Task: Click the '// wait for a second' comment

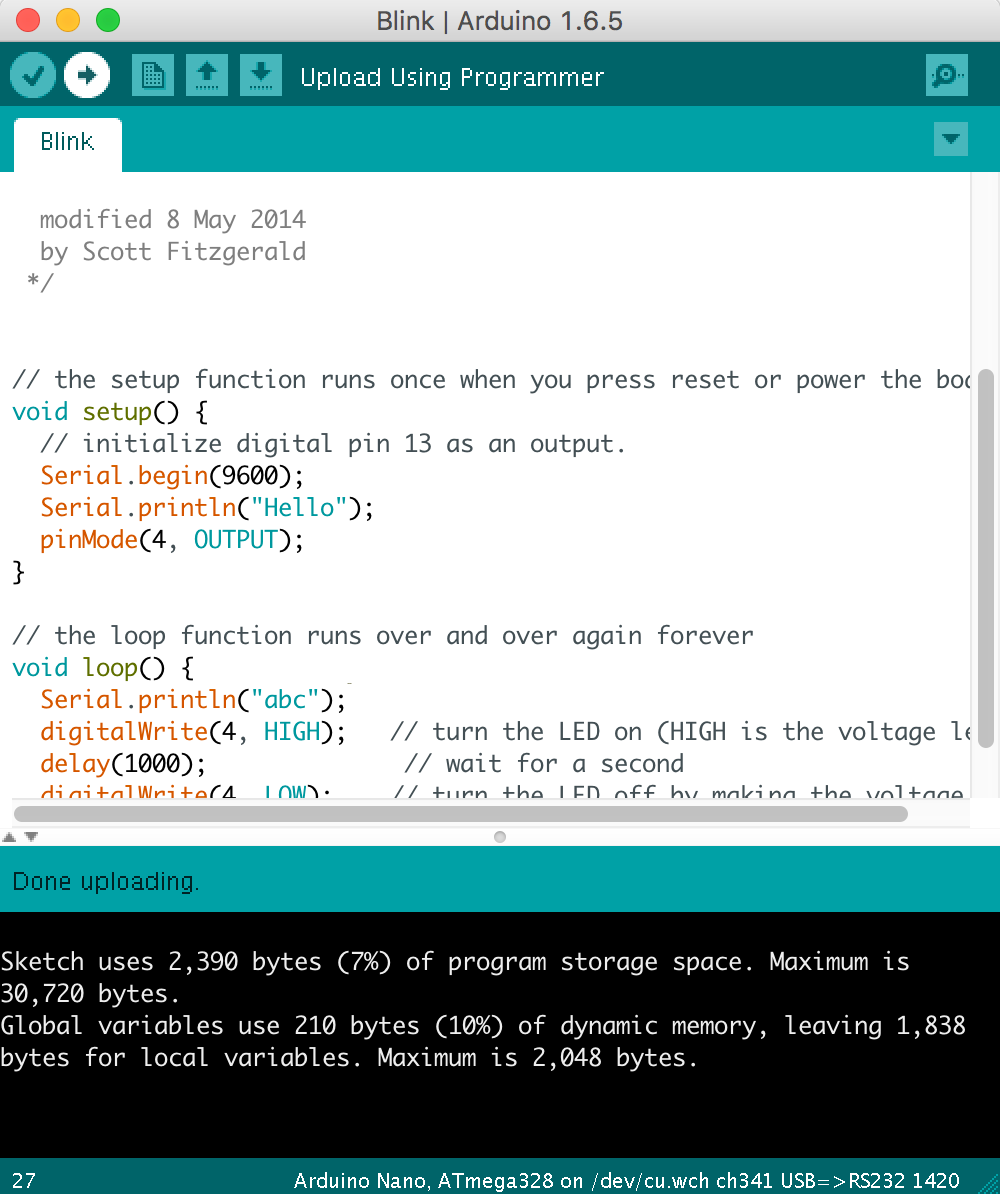Action: pyautogui.click(x=544, y=764)
